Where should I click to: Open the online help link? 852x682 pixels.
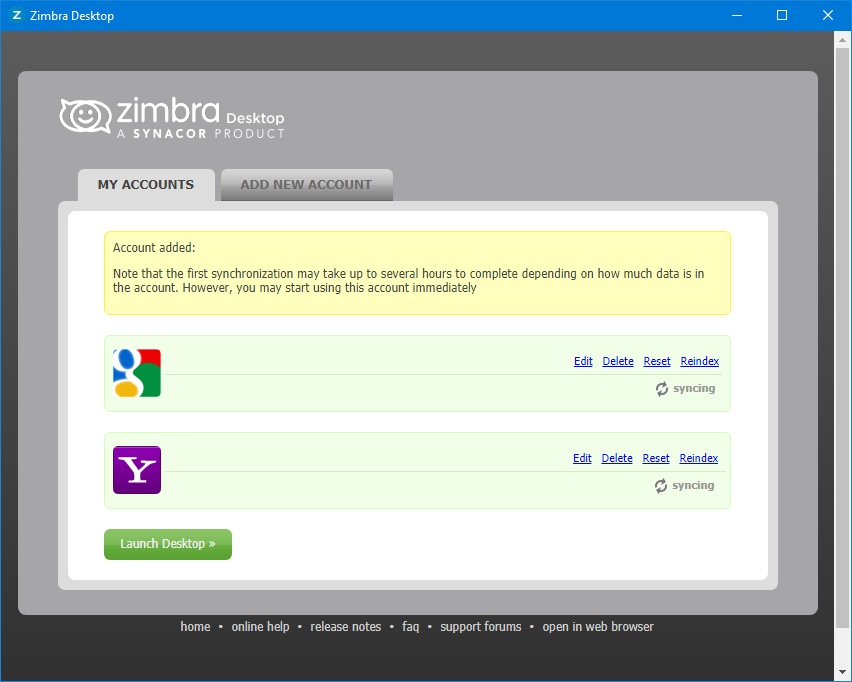click(x=260, y=627)
